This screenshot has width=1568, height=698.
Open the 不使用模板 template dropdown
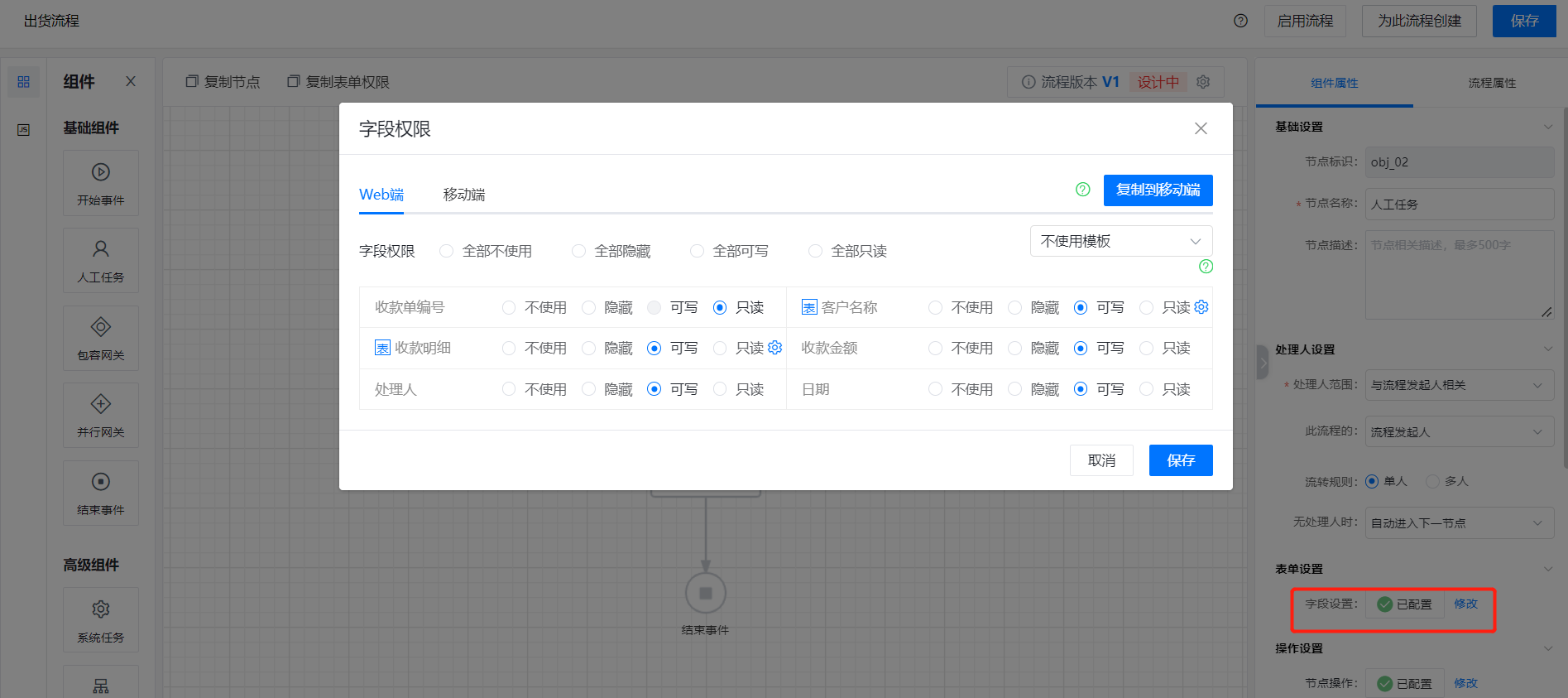pos(1120,241)
